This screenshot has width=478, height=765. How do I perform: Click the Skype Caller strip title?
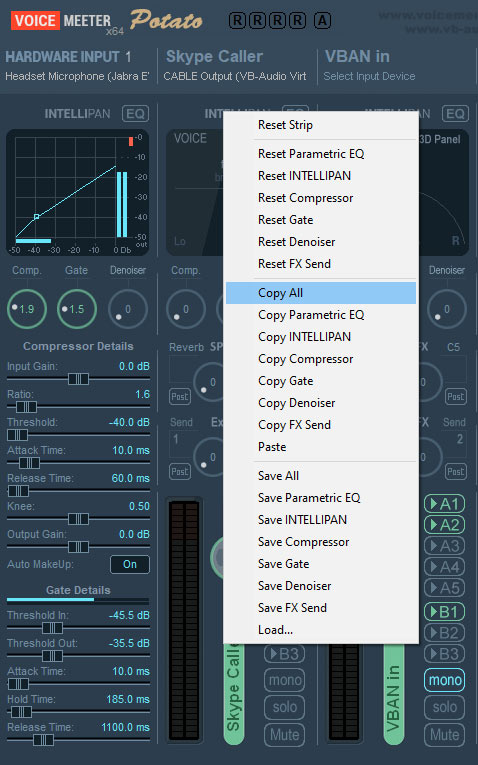coord(214,57)
